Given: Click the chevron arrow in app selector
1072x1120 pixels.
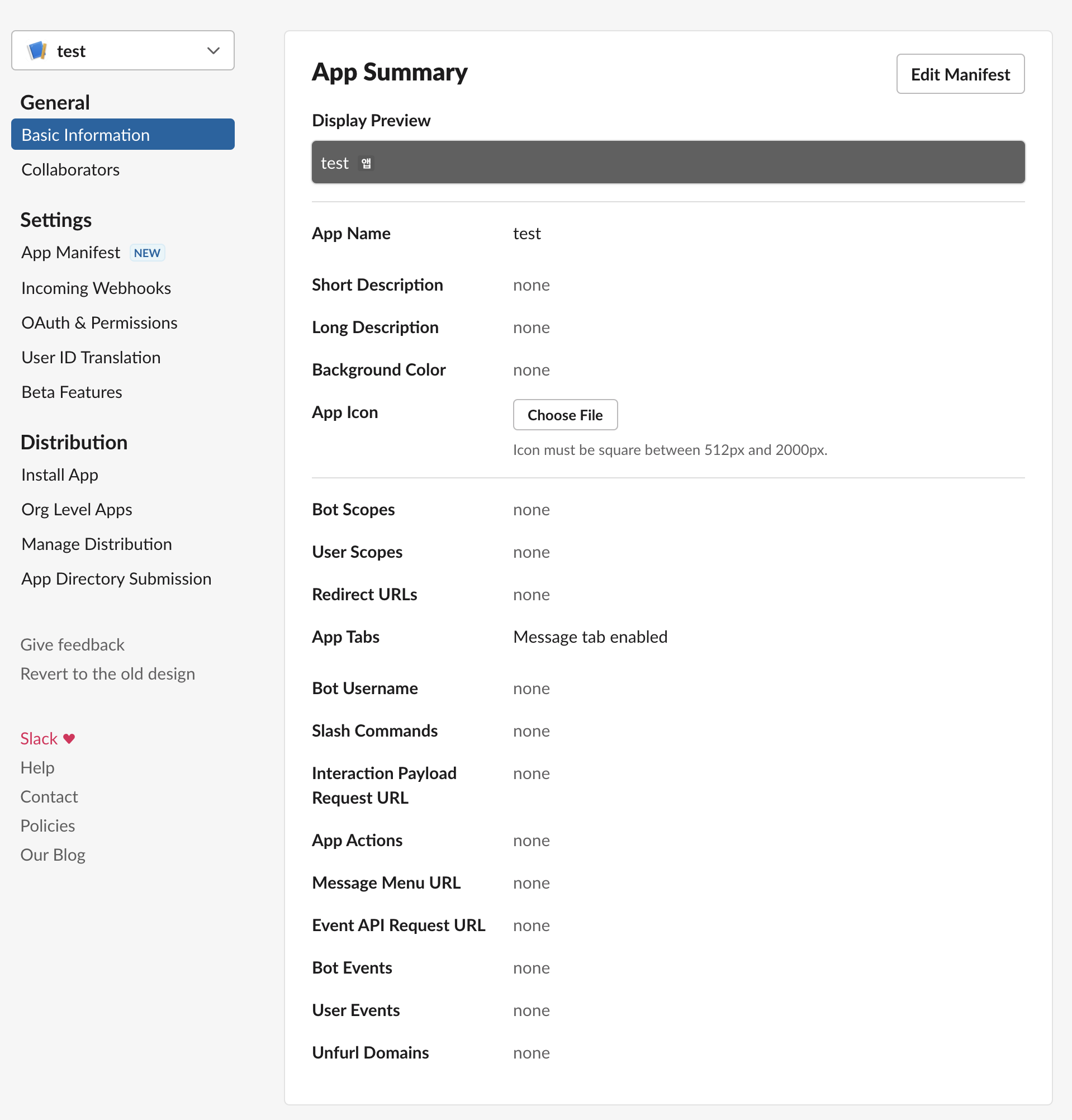Looking at the screenshot, I should (x=213, y=51).
